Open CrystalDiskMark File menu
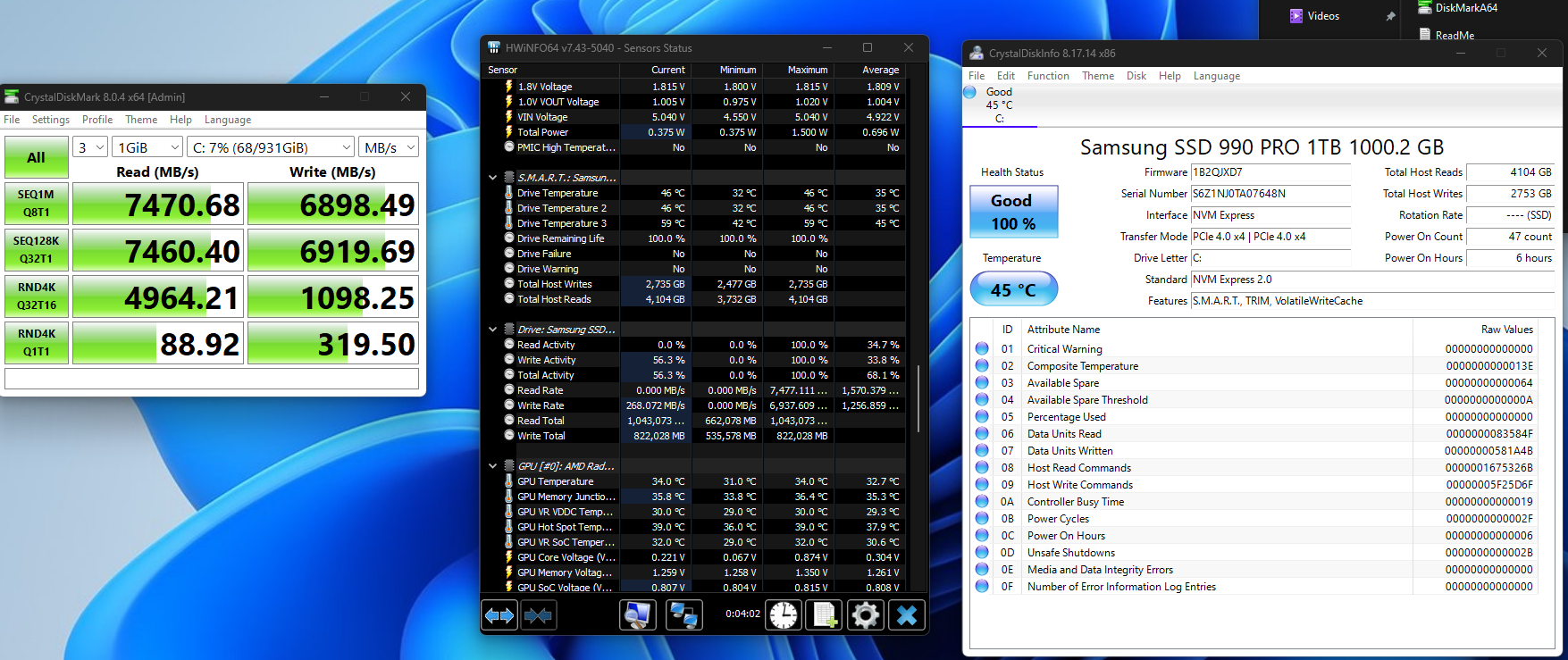This screenshot has height=660, width=1568. coord(12,120)
